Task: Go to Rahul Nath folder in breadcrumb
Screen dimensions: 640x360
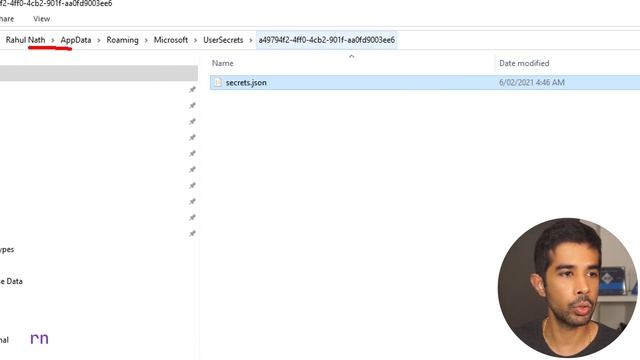Action: click(x=25, y=40)
